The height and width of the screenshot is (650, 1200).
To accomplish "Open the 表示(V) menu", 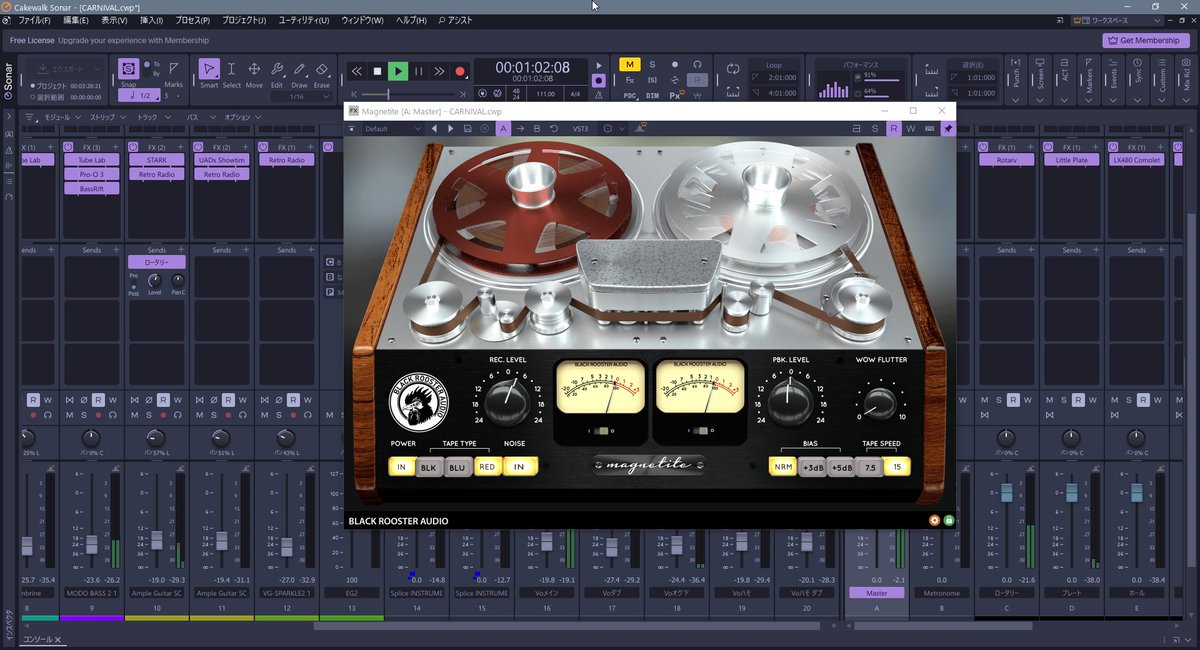I will (114, 20).
